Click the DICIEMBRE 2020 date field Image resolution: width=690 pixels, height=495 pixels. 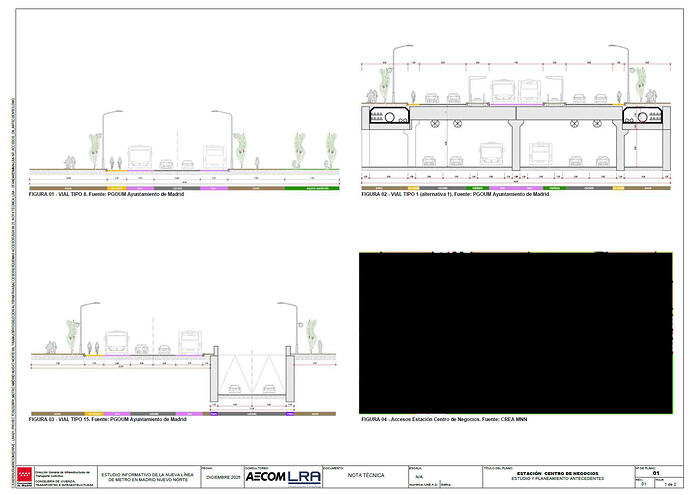(x=221, y=478)
